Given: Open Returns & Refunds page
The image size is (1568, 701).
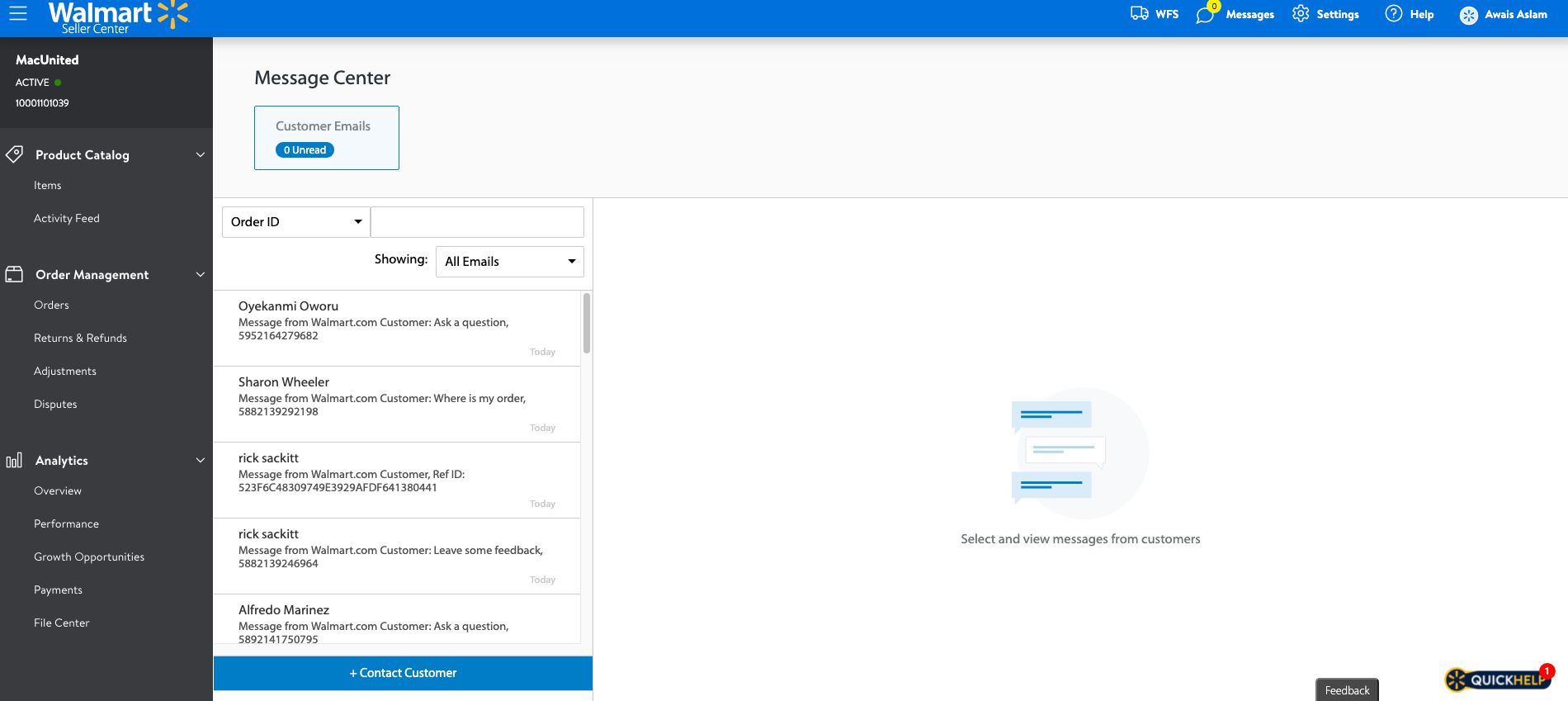Looking at the screenshot, I should pos(80,339).
